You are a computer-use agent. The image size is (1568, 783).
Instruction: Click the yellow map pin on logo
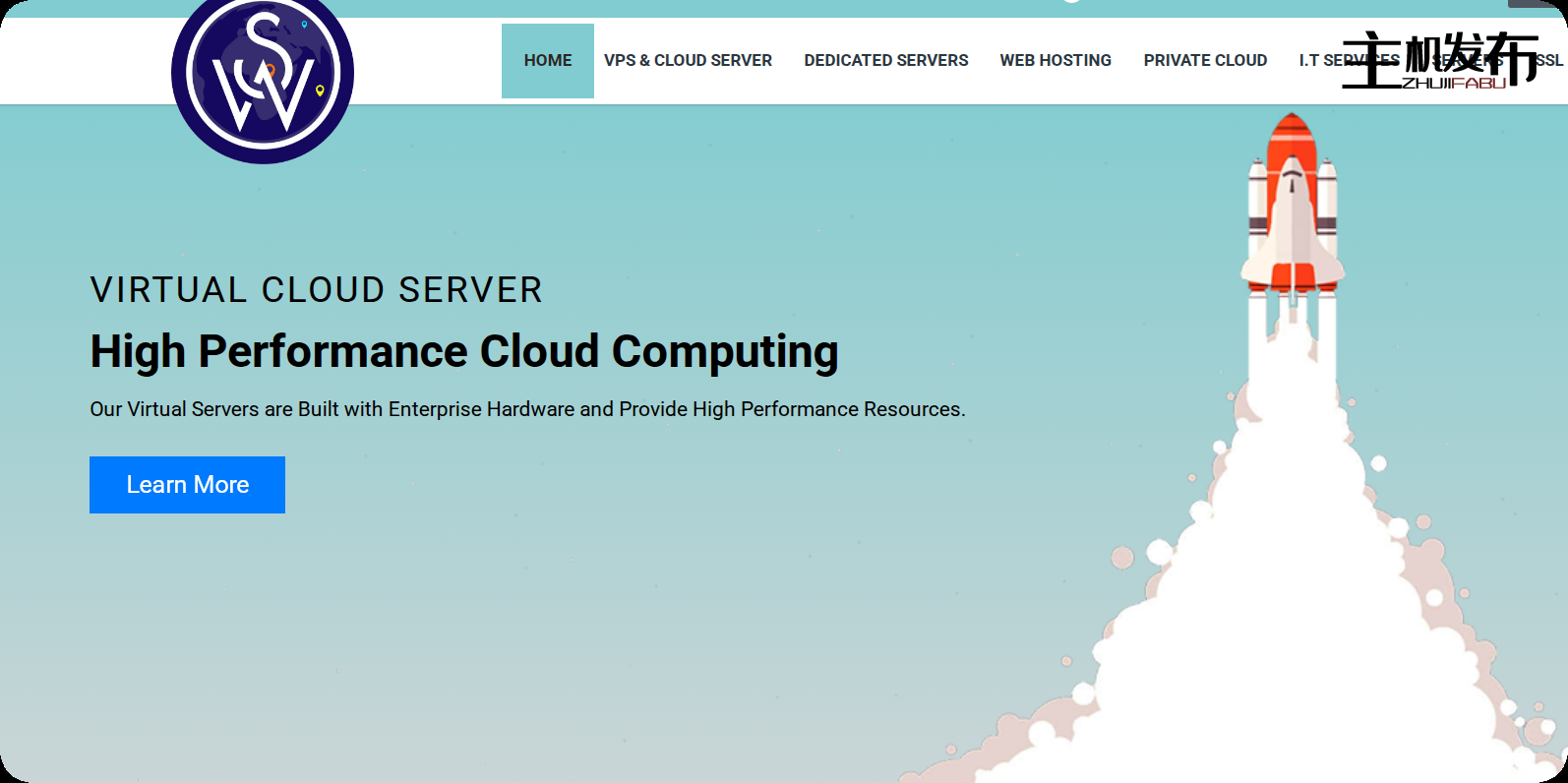pos(320,90)
